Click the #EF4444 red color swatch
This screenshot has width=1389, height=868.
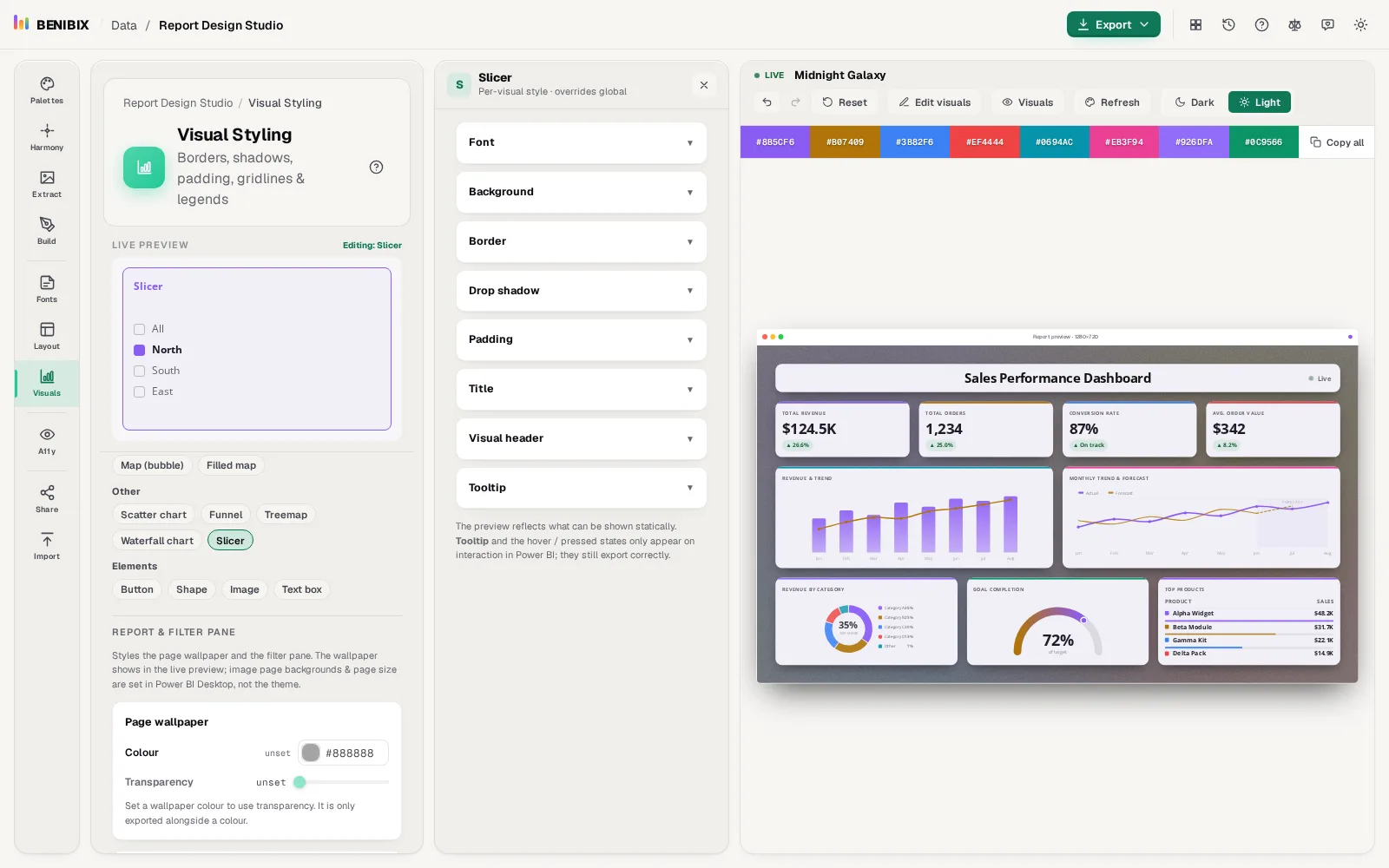click(x=984, y=142)
